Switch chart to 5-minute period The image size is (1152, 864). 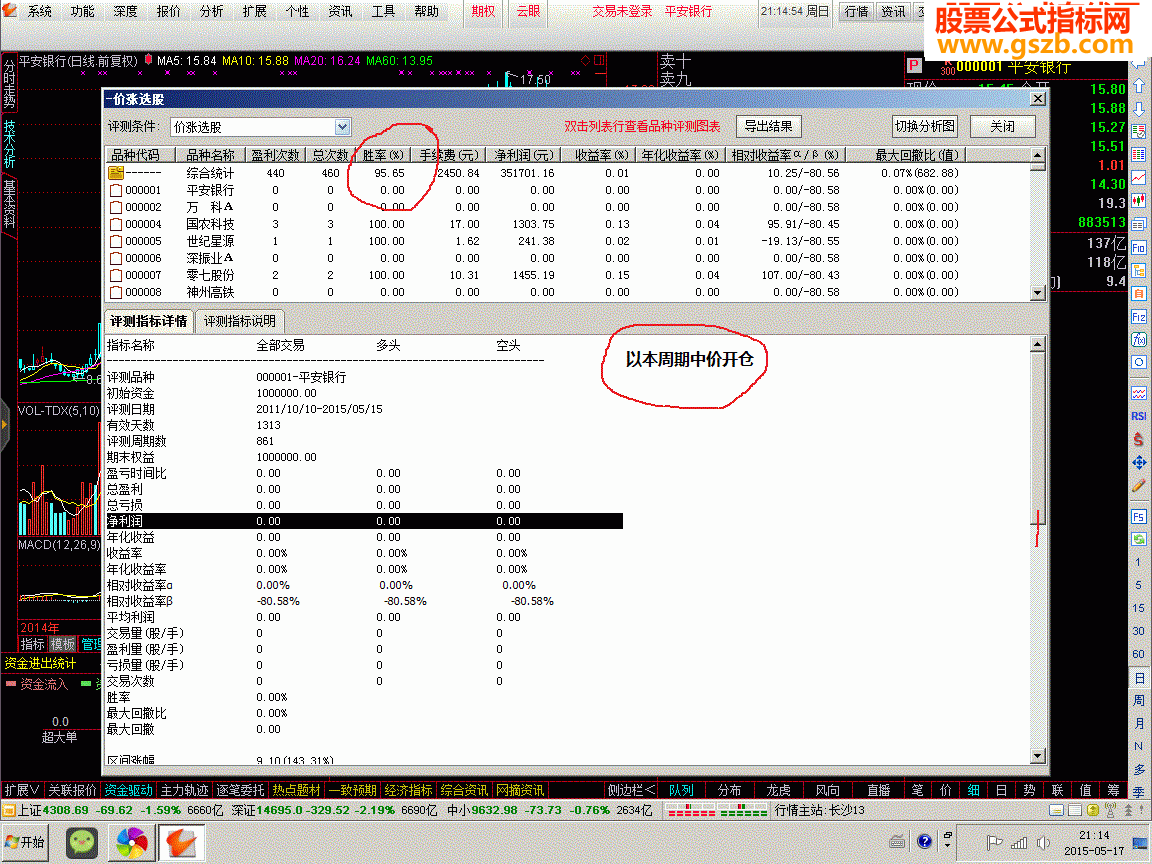point(1138,586)
